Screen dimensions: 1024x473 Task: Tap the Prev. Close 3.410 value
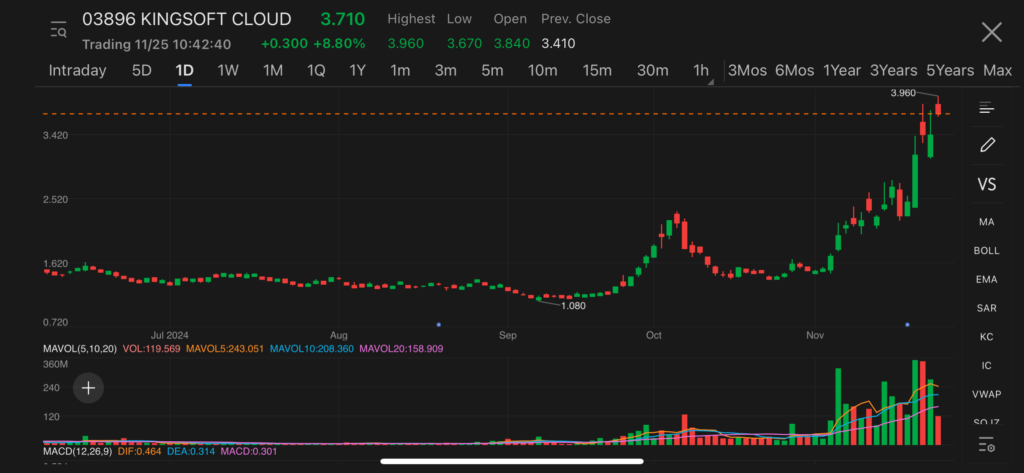[x=558, y=44]
